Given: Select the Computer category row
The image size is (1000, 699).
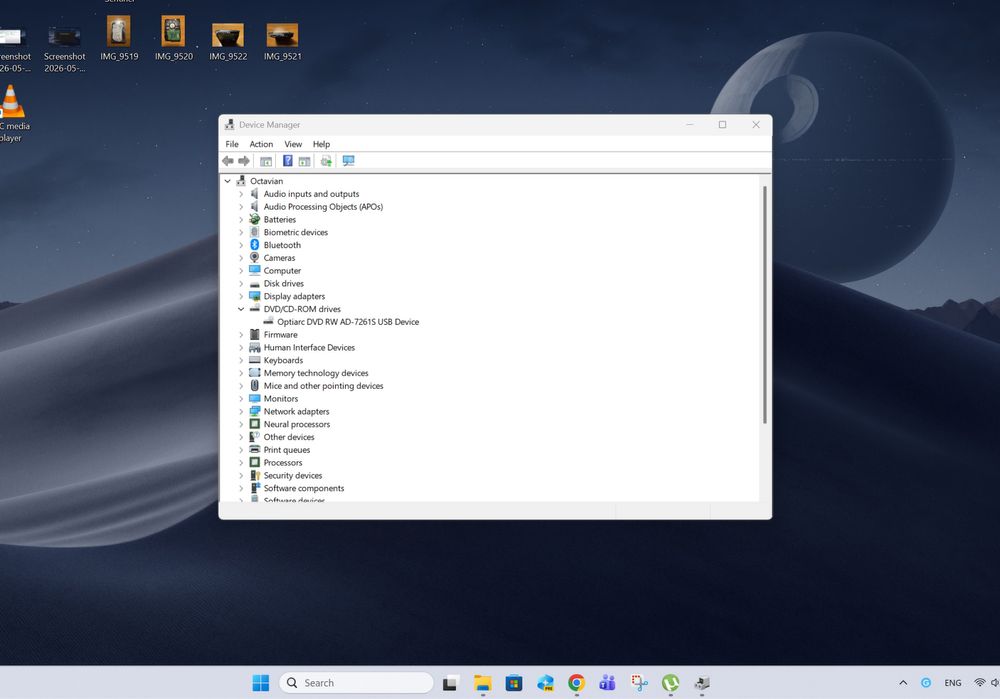Looking at the screenshot, I should click(282, 270).
